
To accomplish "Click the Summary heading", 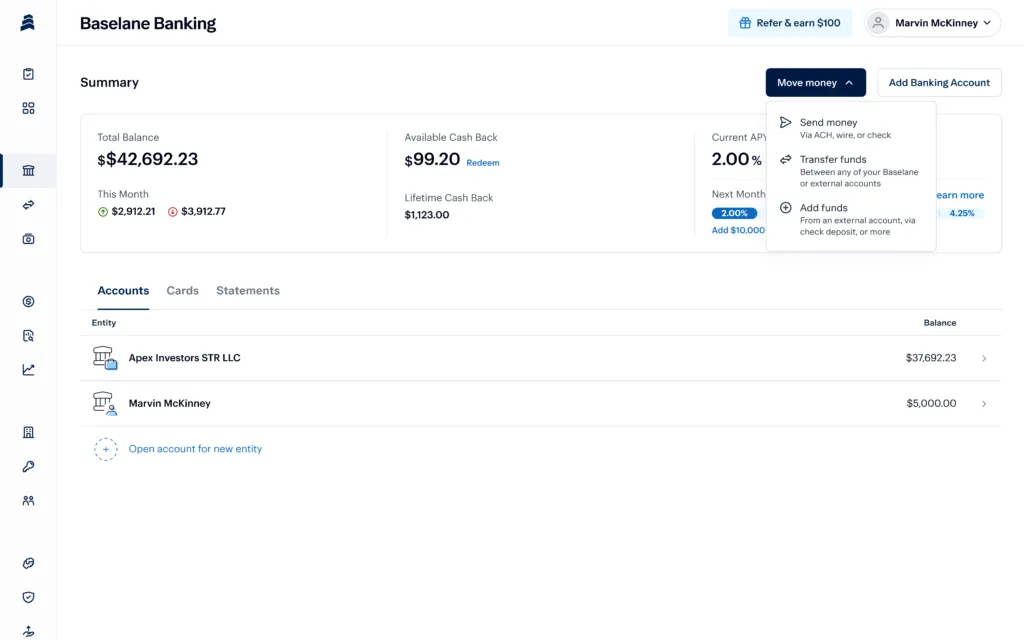I will pos(110,82).
